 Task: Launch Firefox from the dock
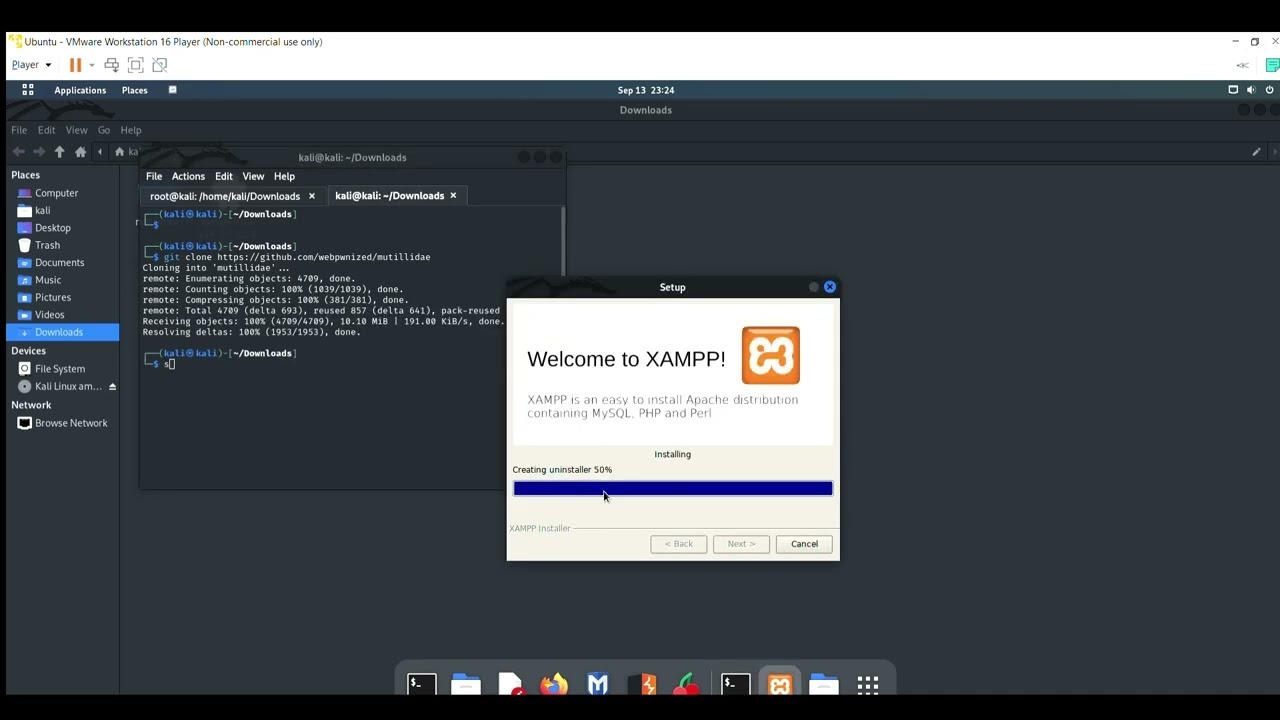[x=554, y=685]
